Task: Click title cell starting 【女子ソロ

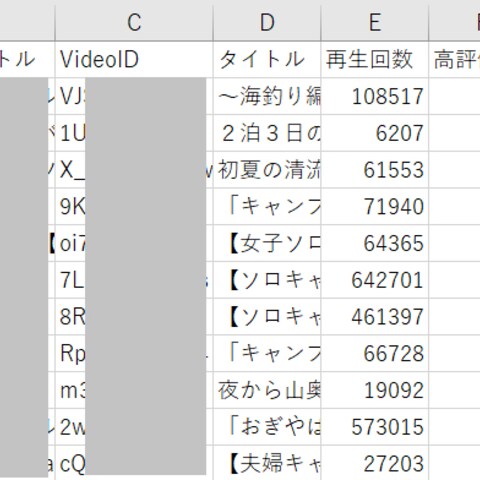Action: click(x=267, y=243)
